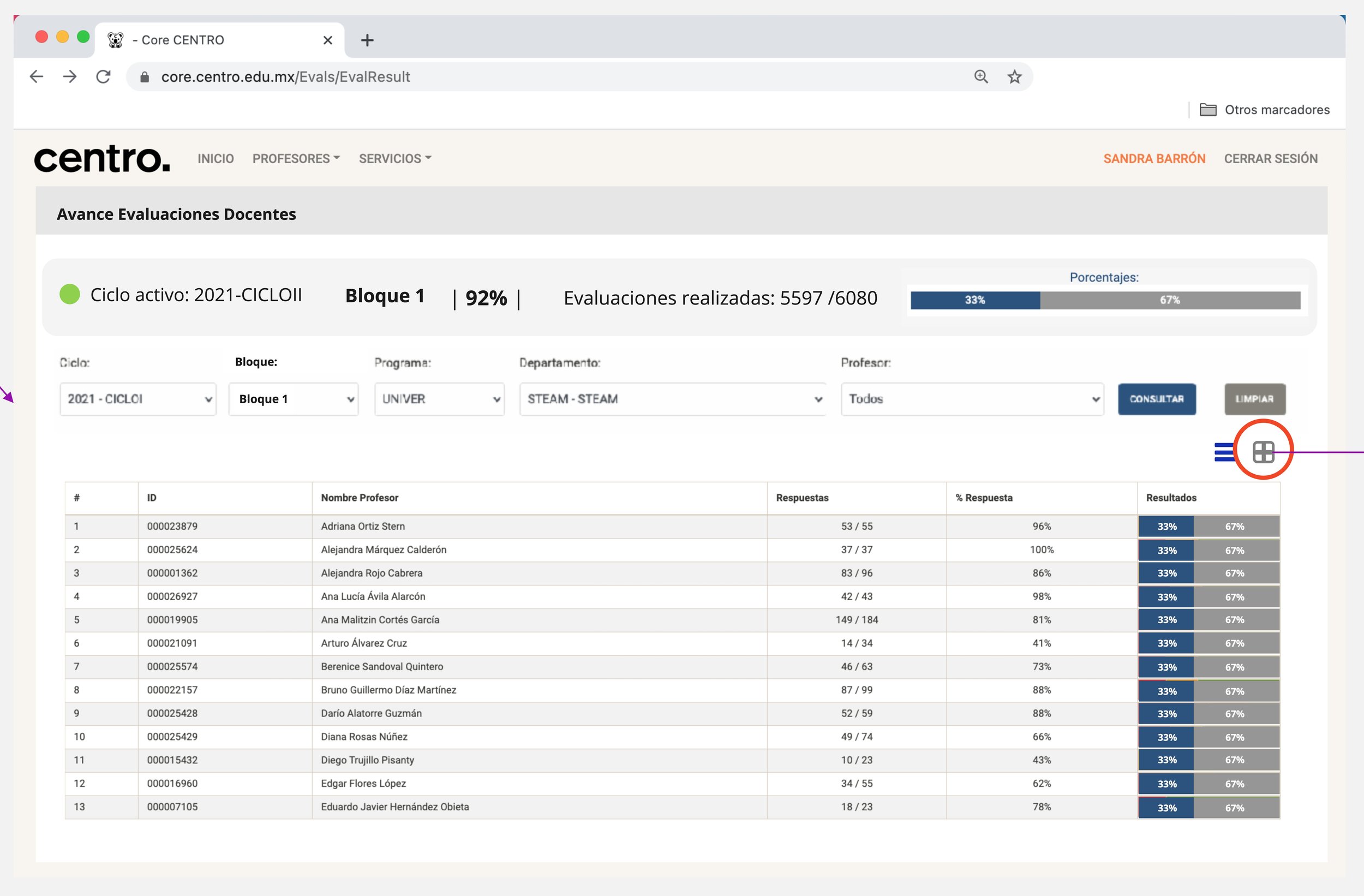Select the Core CENTRO tab

[219, 40]
